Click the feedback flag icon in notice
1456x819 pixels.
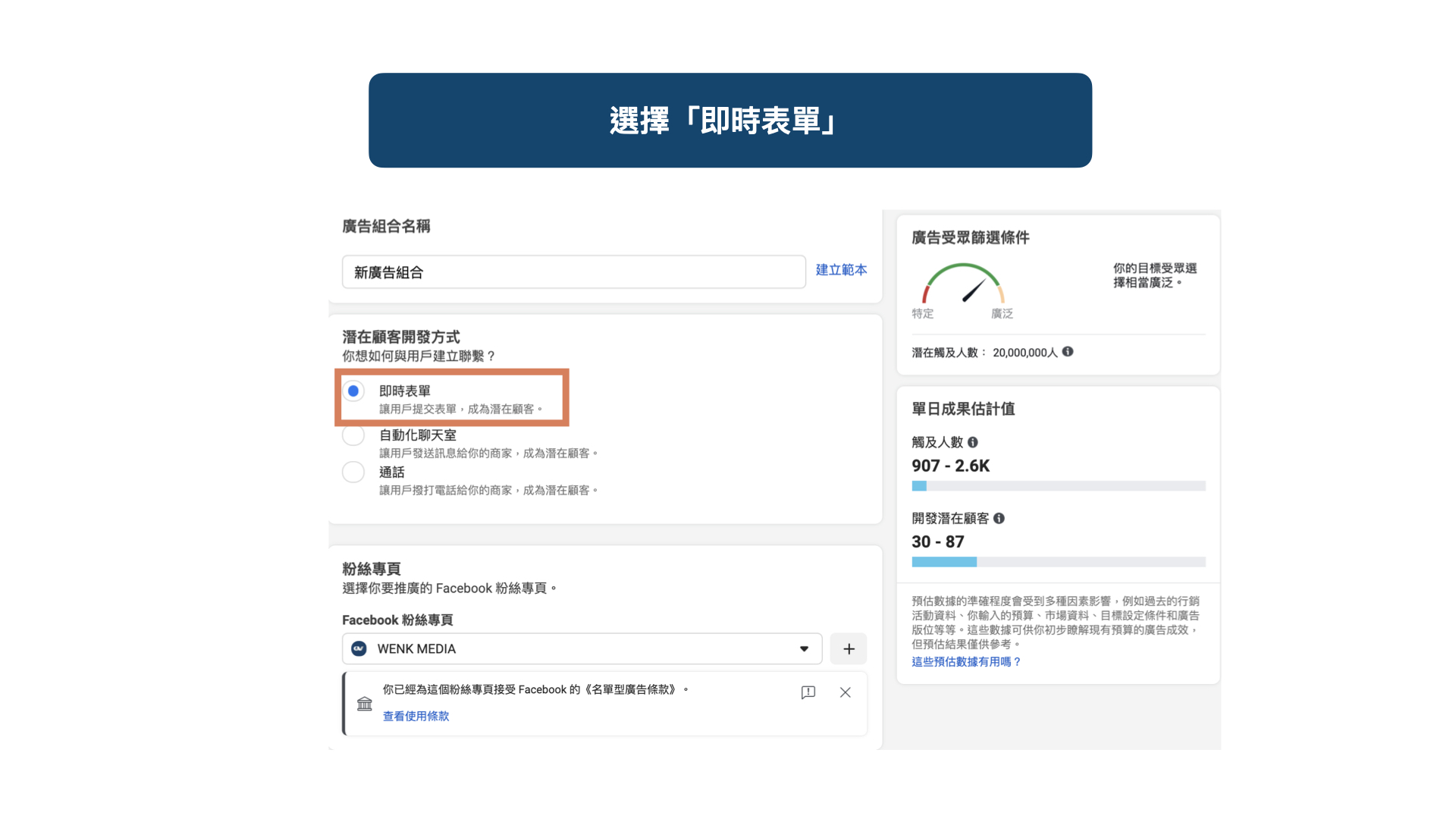click(808, 692)
